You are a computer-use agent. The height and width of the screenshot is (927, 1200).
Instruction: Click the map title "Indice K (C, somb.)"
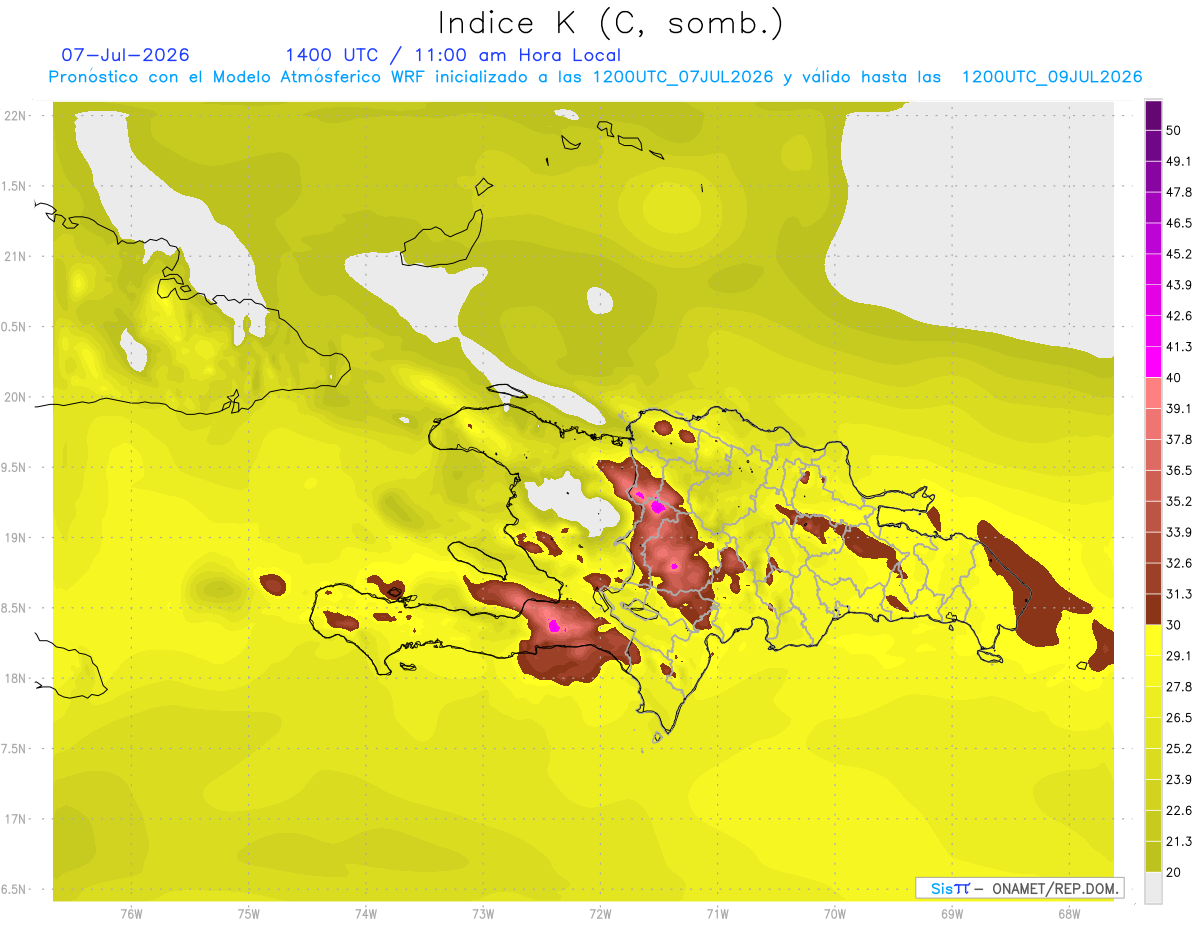click(610, 23)
